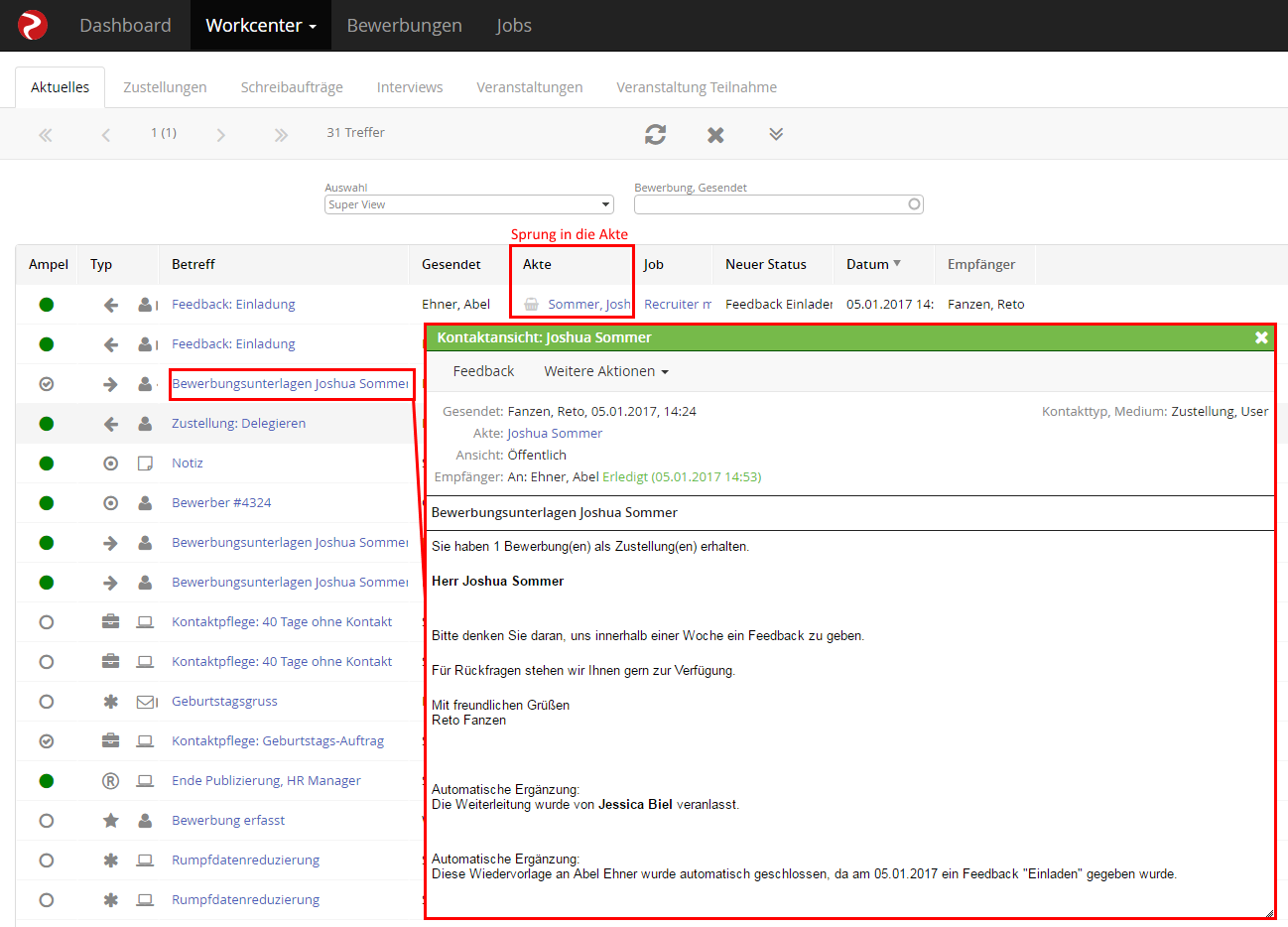The image size is (1288, 927).
Task: Click laptop icon in Ende Publizierung row
Action: [x=145, y=781]
